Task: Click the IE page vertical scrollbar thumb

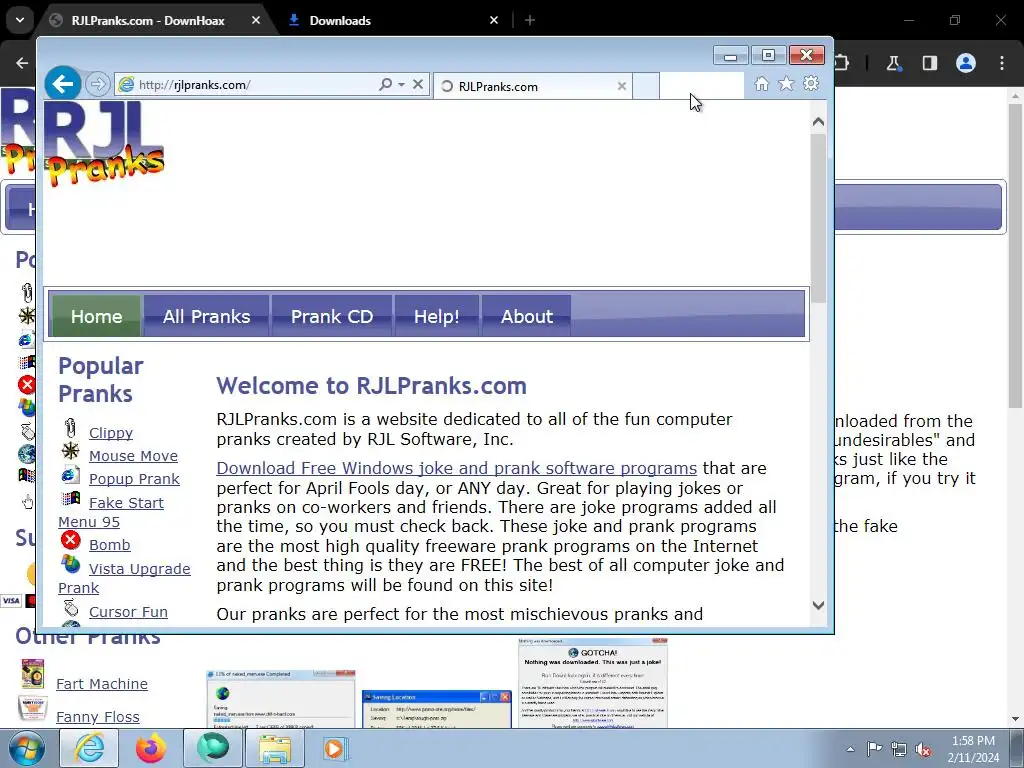Action: (818, 217)
